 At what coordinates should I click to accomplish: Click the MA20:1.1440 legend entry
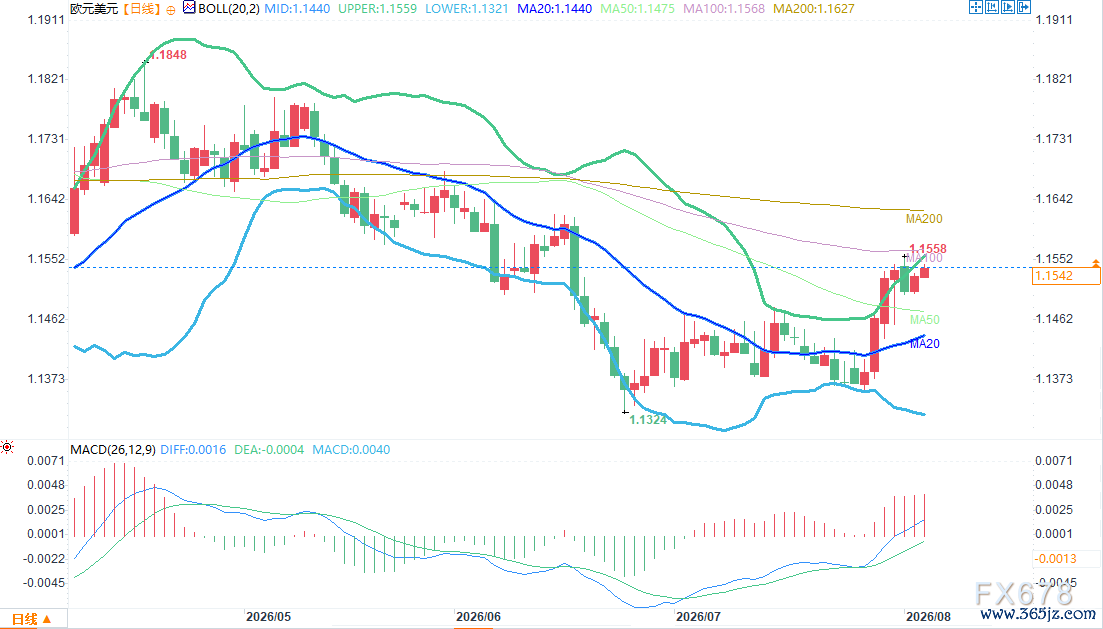click(554, 9)
